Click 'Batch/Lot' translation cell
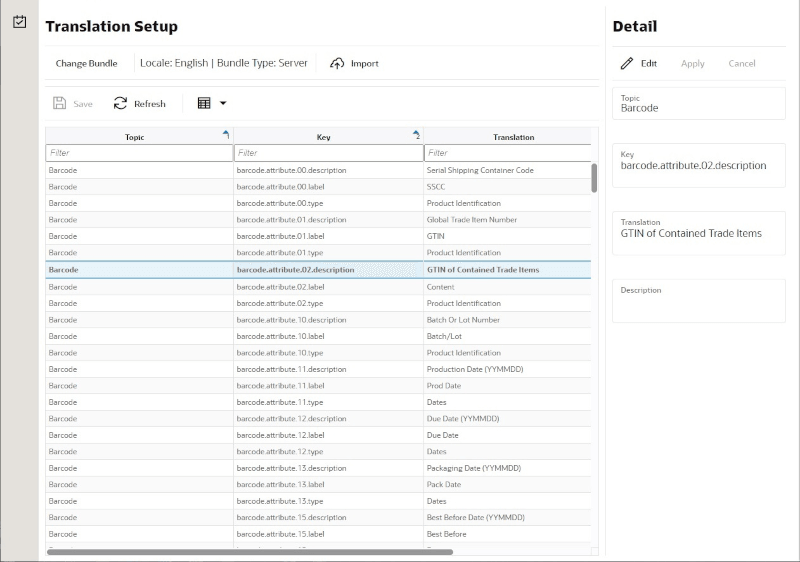This screenshot has width=800, height=562. (x=507, y=336)
